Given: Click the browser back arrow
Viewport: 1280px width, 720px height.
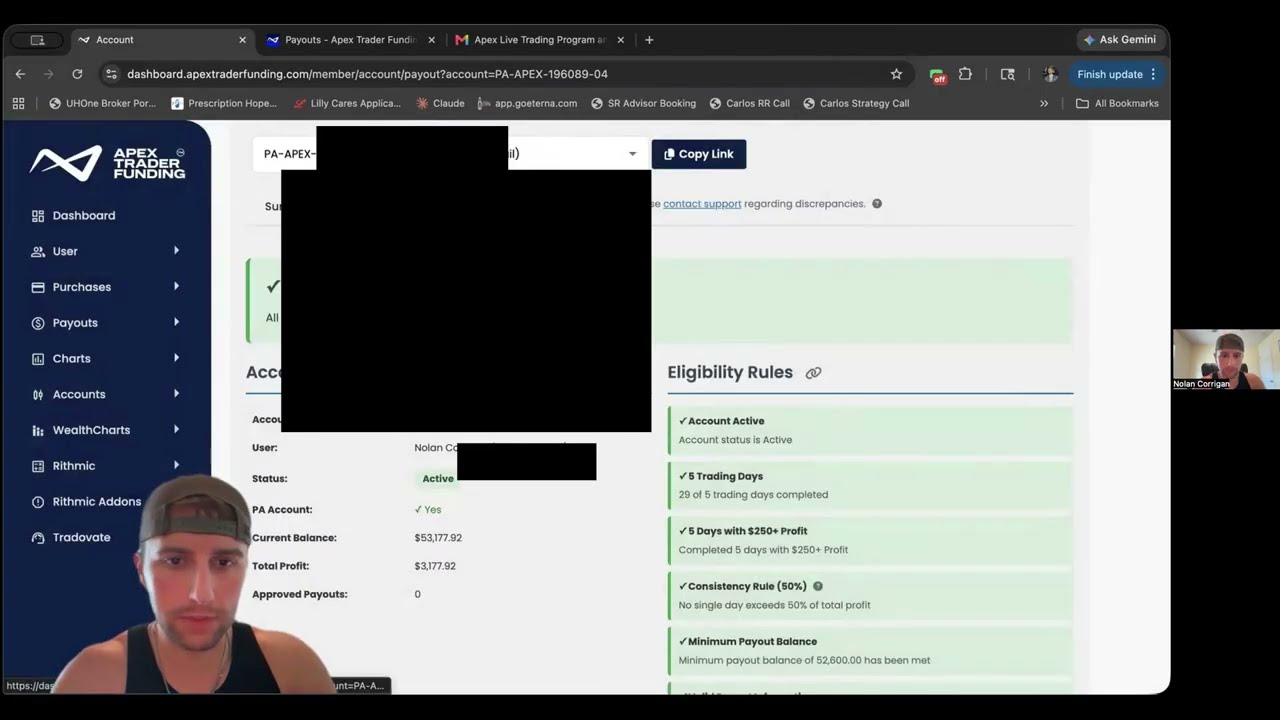Looking at the screenshot, I should (20, 74).
